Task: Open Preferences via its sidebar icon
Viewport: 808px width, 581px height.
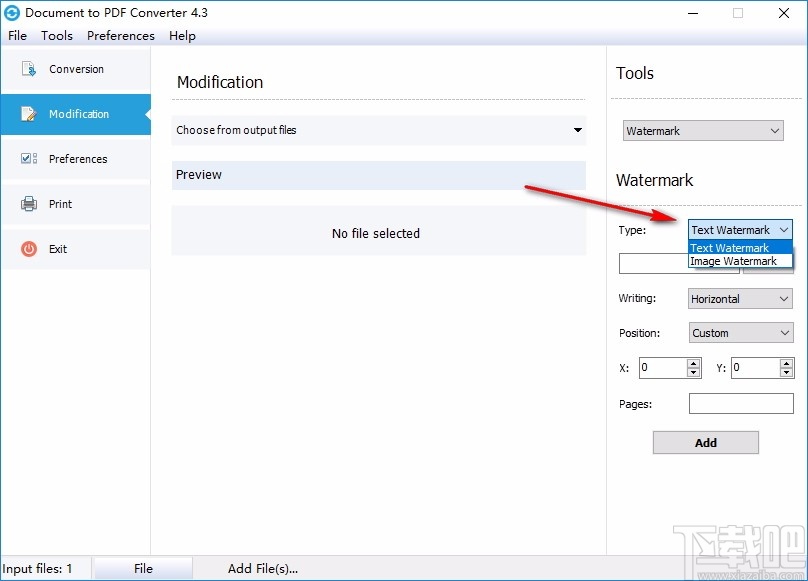Action: pyautogui.click(x=29, y=159)
